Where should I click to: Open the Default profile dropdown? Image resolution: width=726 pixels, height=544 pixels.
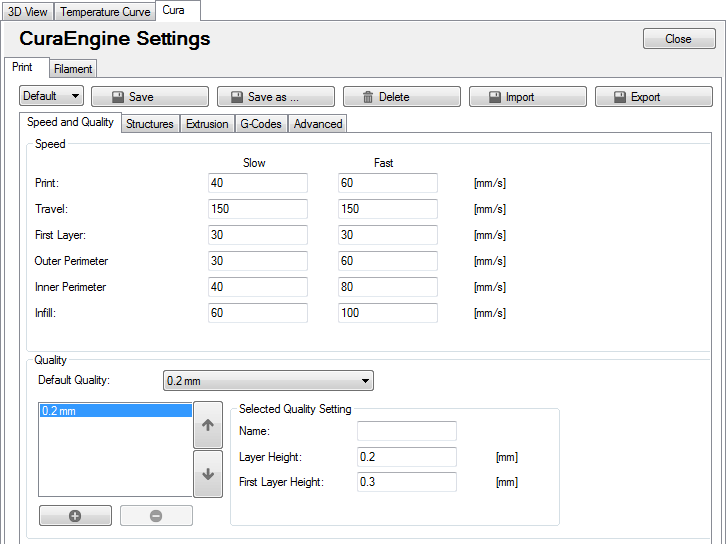51,97
